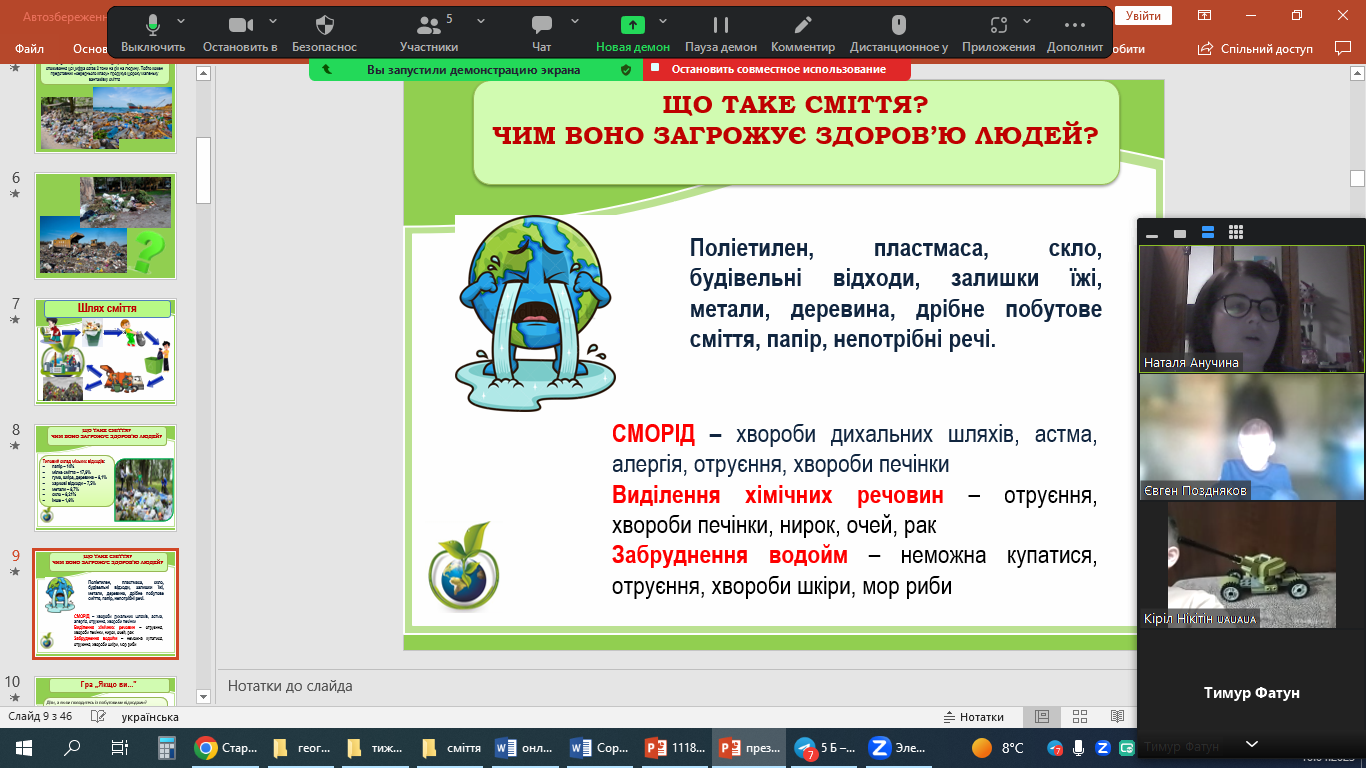The height and width of the screenshot is (768, 1366).
Task: Click the Увійти sign-in button
Action: [1143, 16]
